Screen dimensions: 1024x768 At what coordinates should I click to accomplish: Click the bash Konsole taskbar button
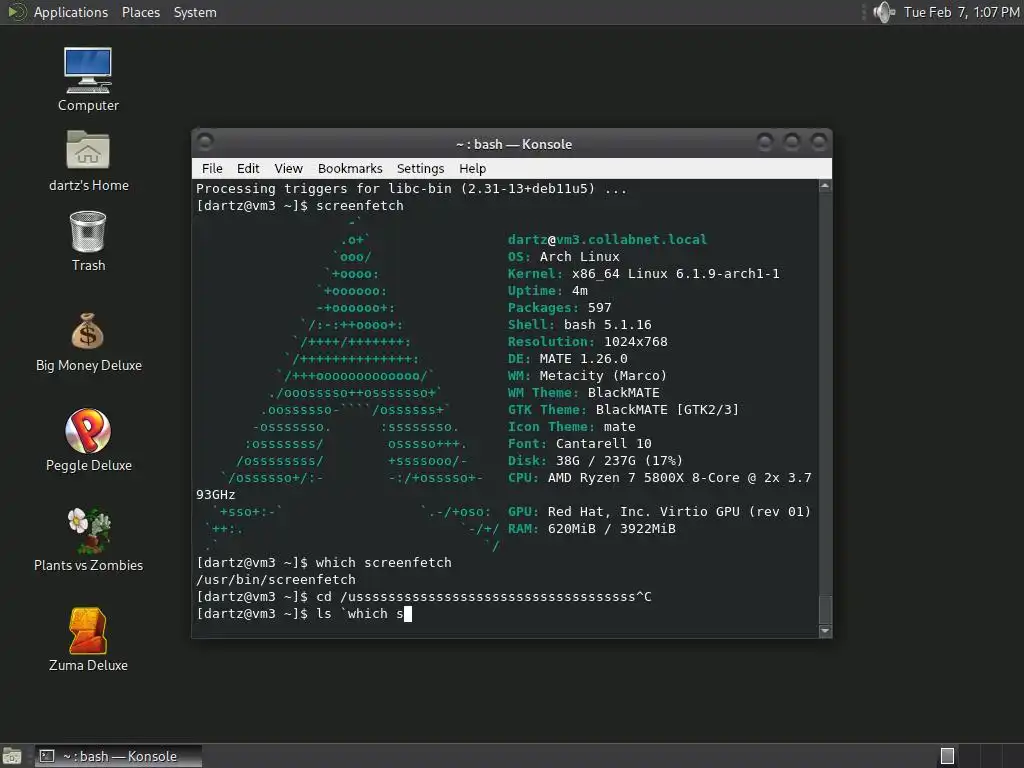pyautogui.click(x=118, y=756)
